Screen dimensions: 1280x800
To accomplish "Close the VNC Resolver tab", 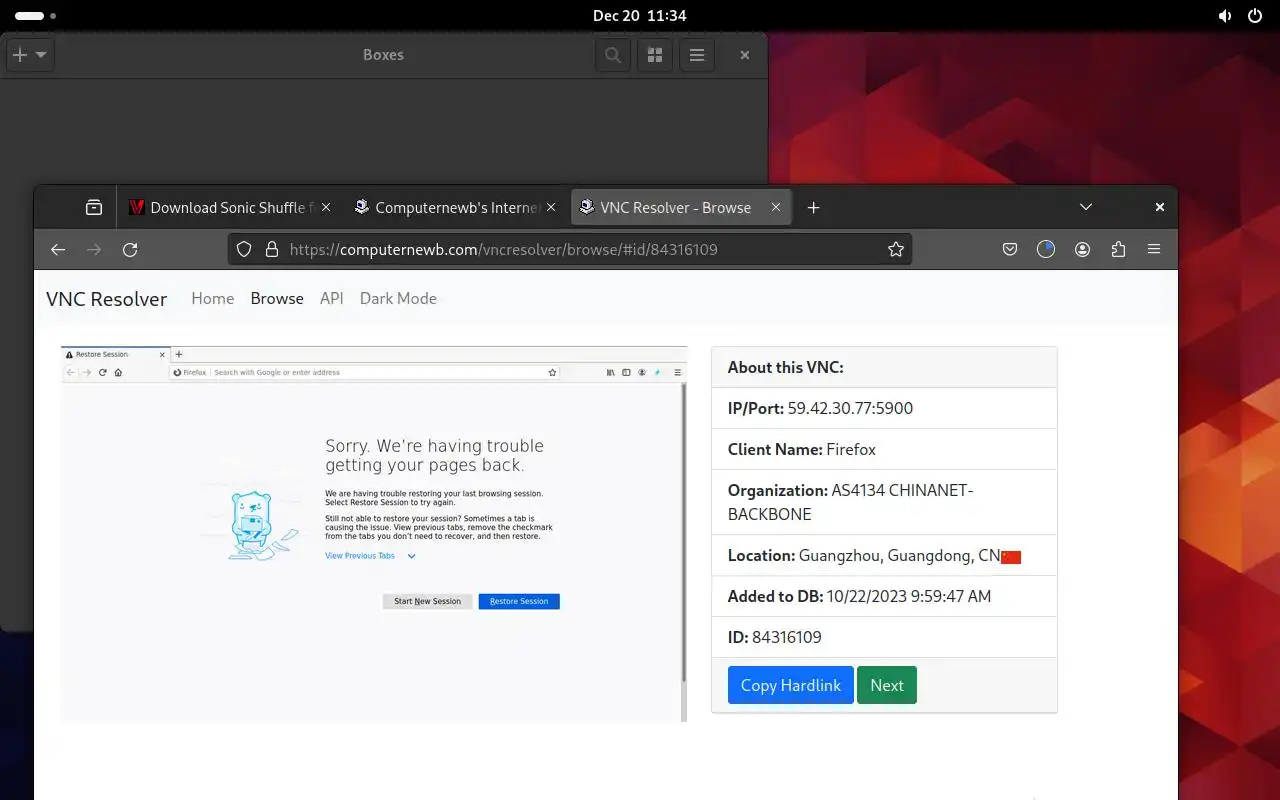I will click(776, 208).
